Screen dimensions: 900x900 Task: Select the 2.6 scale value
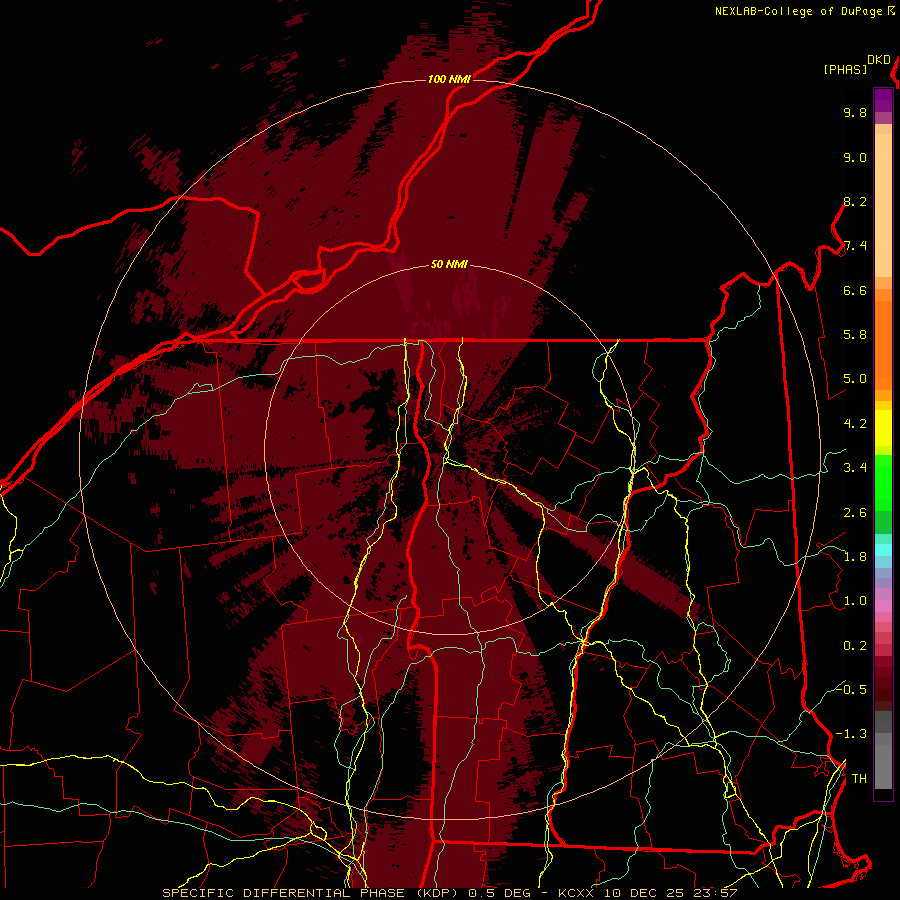pos(855,513)
